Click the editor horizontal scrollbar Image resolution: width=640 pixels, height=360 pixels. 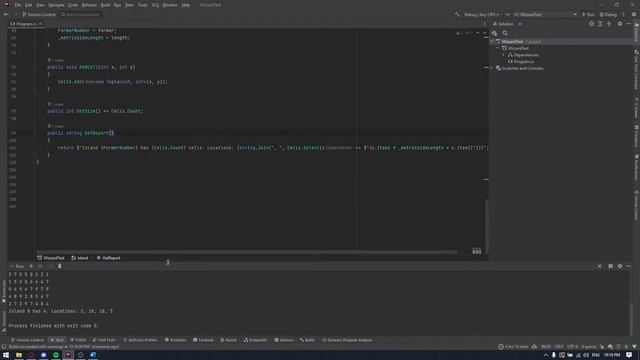(x=247, y=252)
